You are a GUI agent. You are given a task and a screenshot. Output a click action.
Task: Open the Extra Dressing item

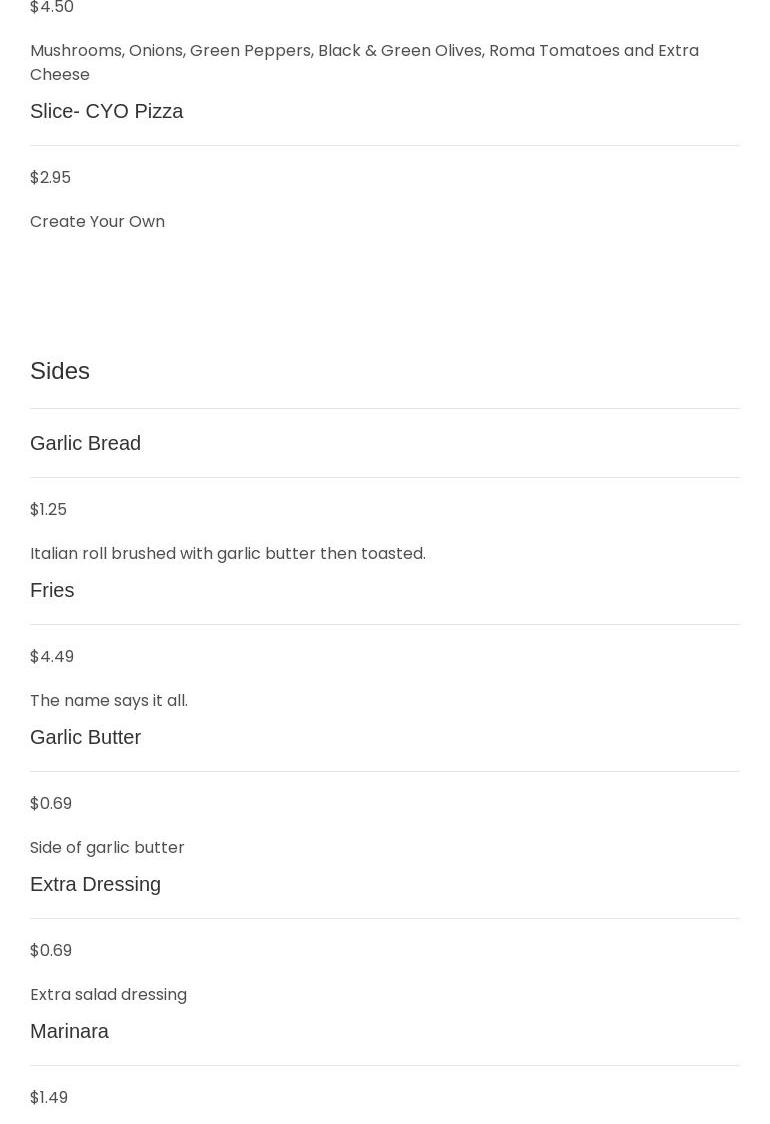[95, 884]
